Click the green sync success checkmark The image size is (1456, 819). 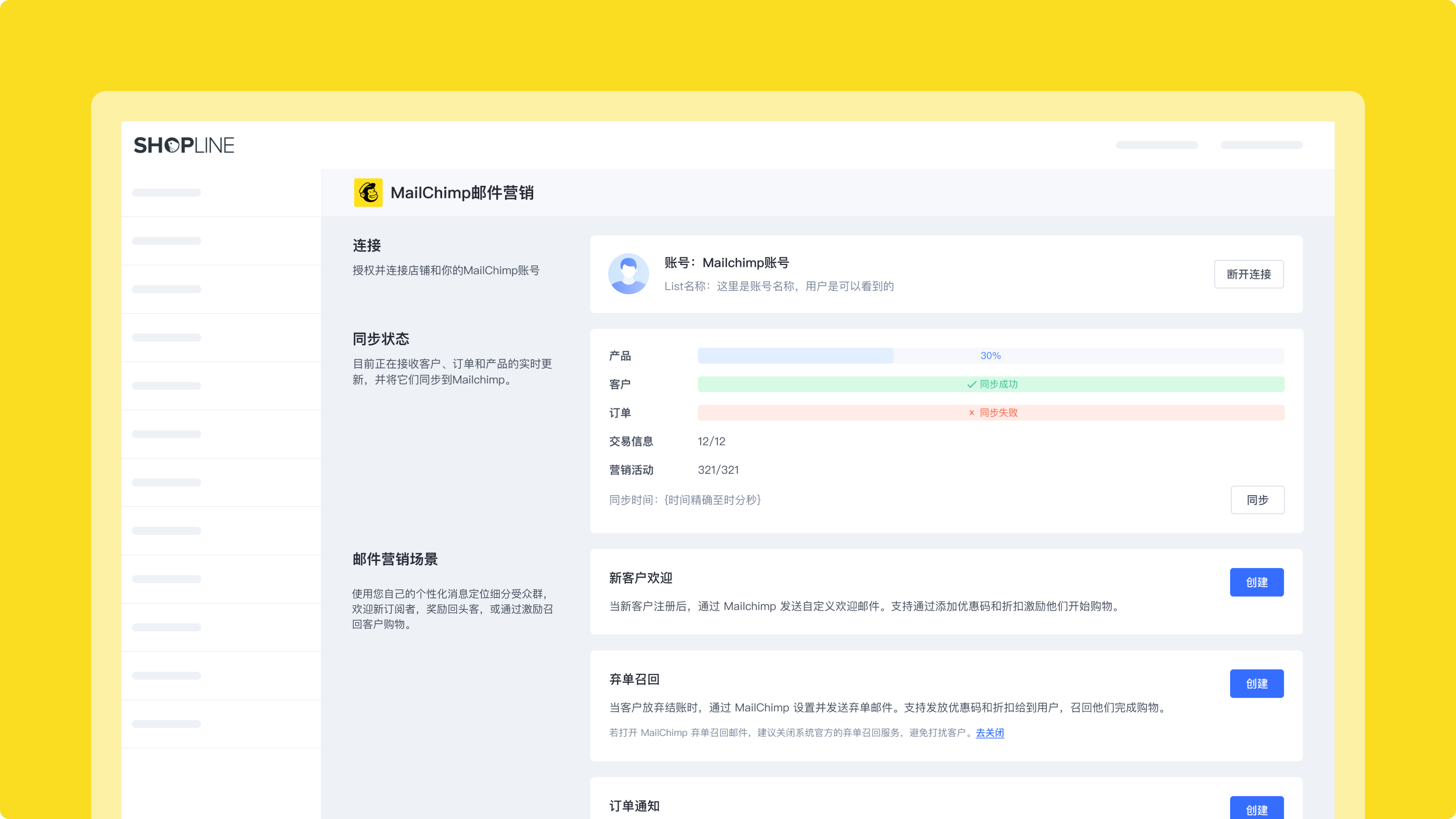point(971,384)
